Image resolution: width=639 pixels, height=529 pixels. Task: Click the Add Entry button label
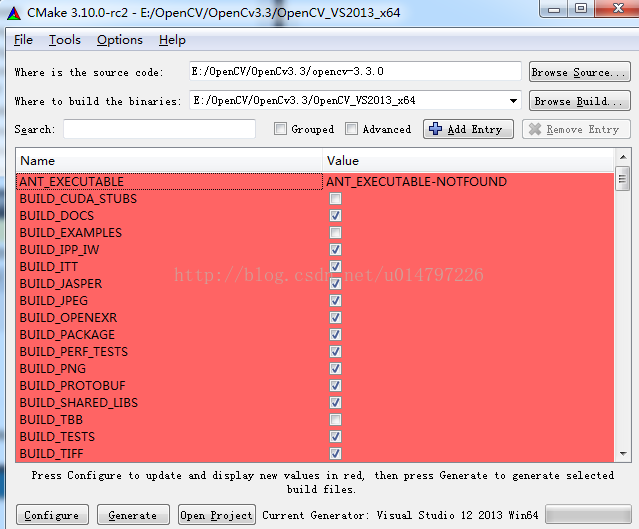pos(475,129)
